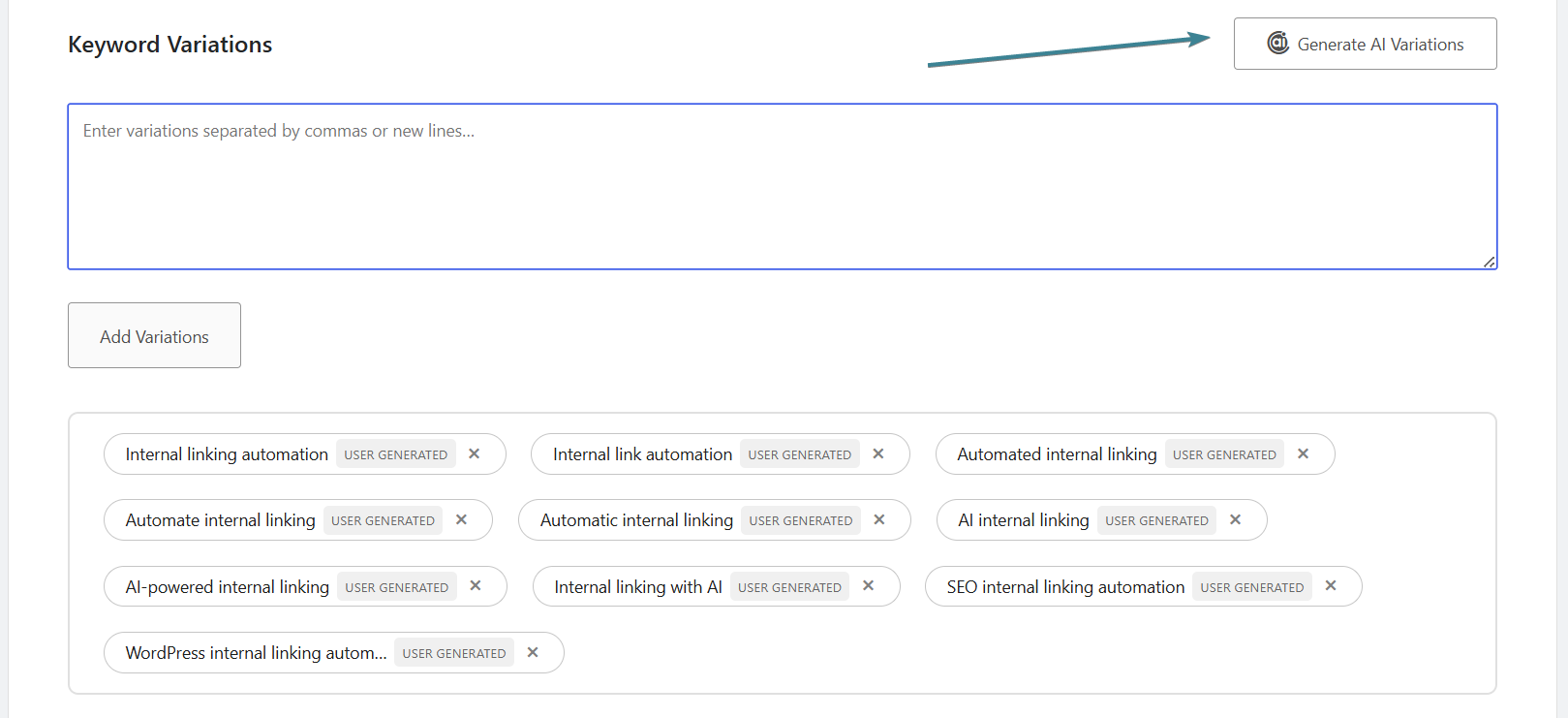Viewport: 1568px width, 718px height.
Task: Click the Generate AI Variations button
Action: tap(1365, 44)
